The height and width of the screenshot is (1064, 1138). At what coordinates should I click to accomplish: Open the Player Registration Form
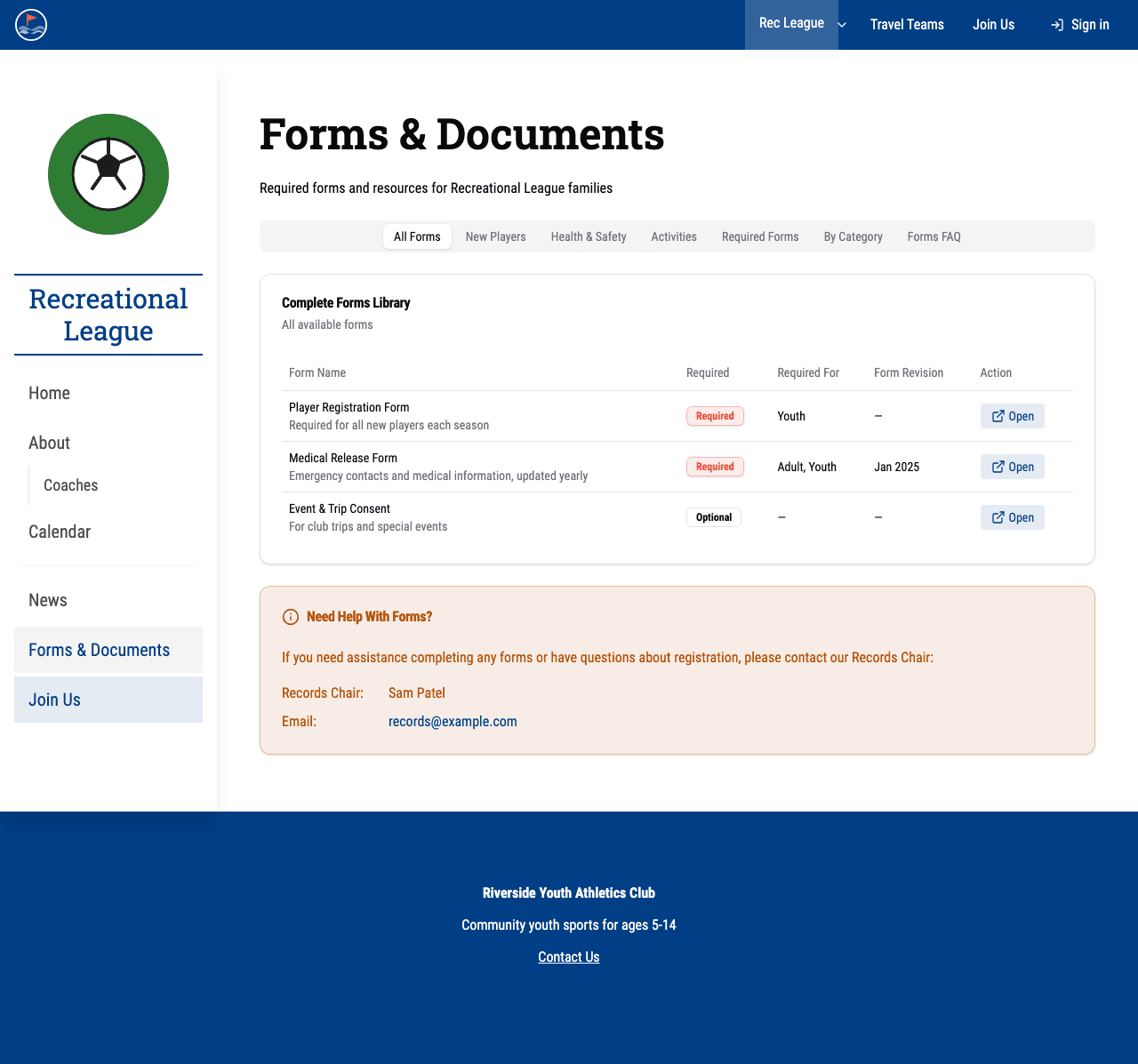pos(1012,416)
